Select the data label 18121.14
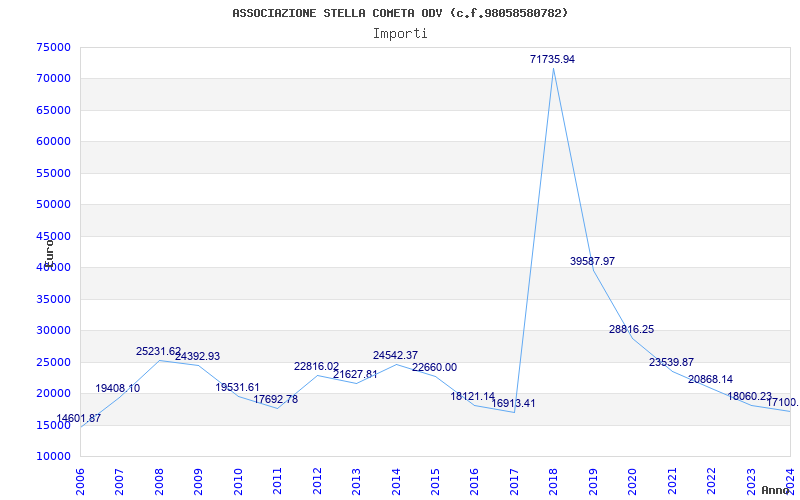Viewport: 800px width, 500px height. (472, 396)
